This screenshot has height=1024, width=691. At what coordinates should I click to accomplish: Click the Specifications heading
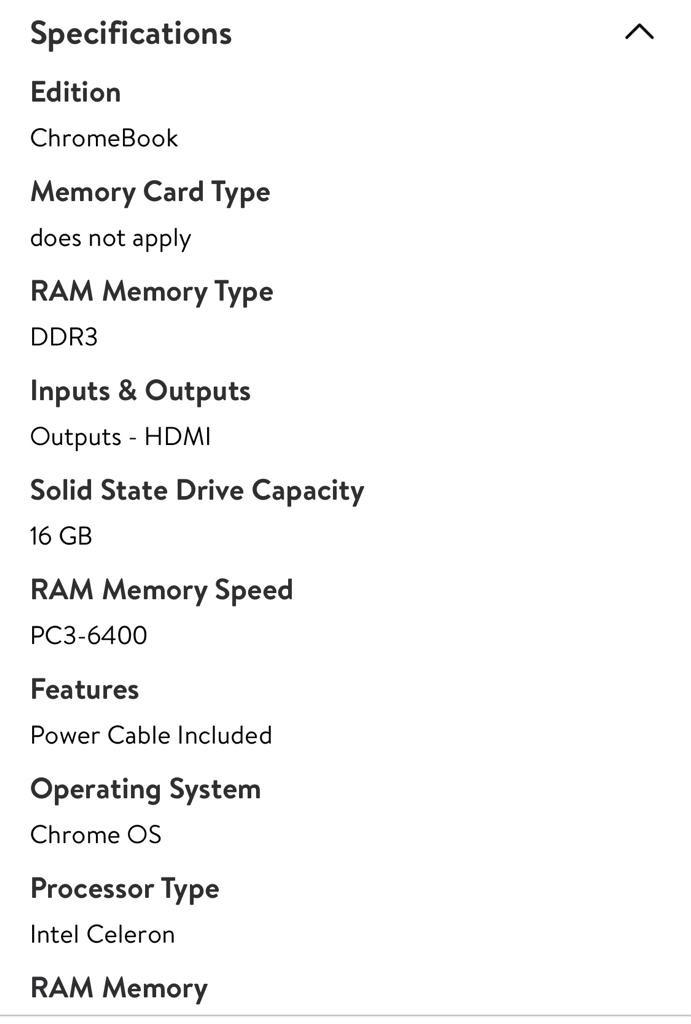pos(131,34)
